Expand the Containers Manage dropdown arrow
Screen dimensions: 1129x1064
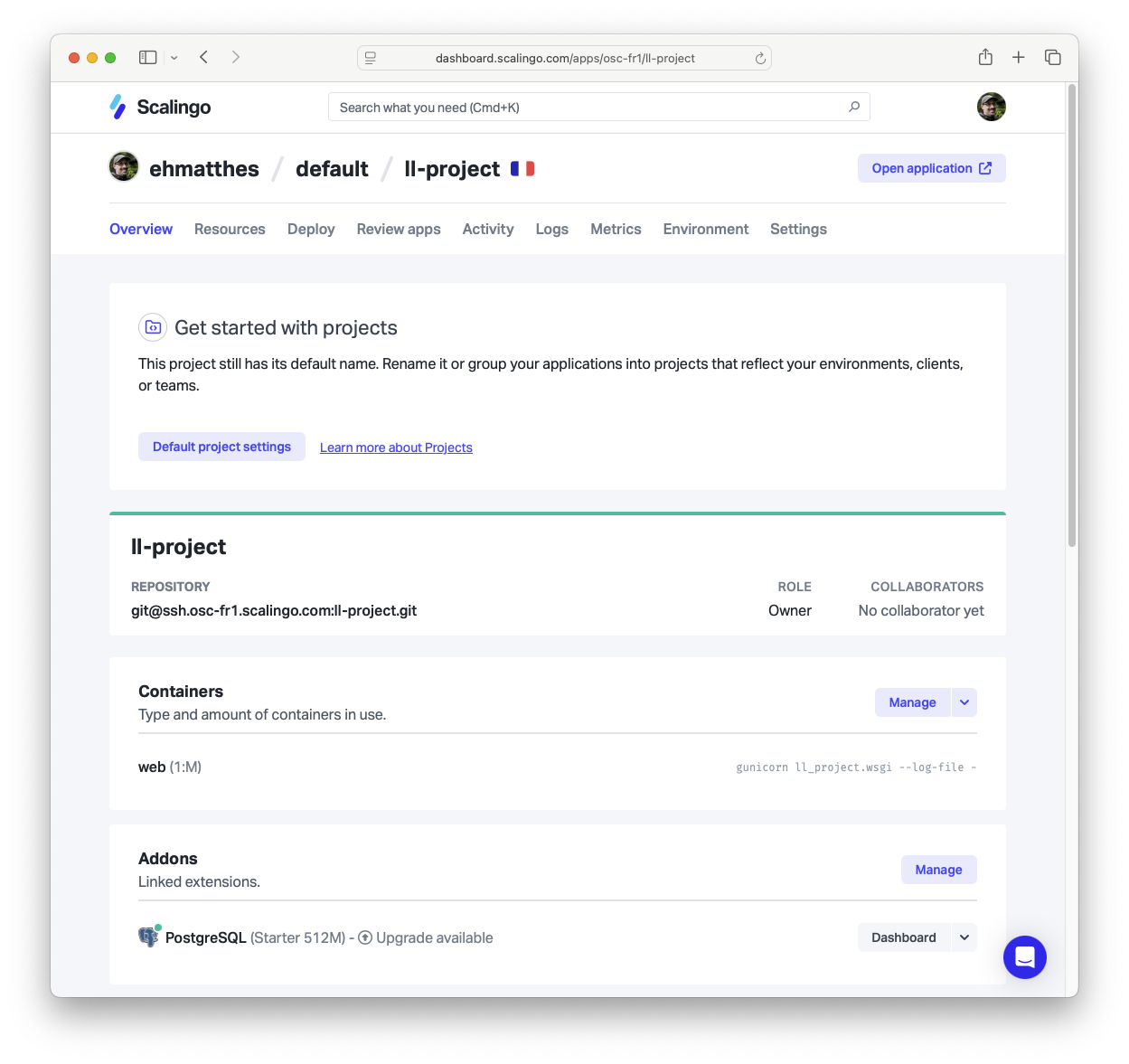[964, 702]
